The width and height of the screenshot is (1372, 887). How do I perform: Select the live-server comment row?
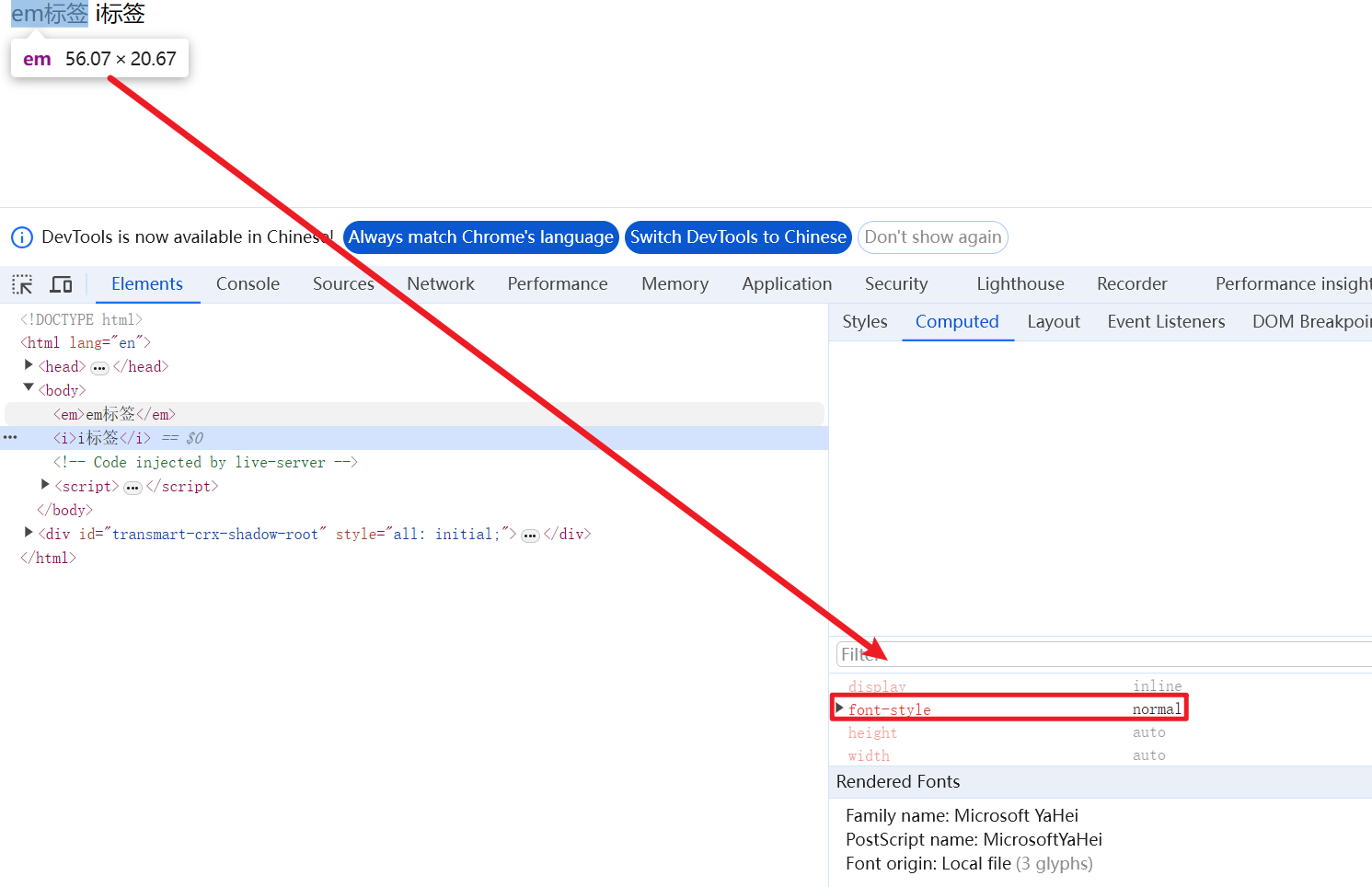(205, 462)
